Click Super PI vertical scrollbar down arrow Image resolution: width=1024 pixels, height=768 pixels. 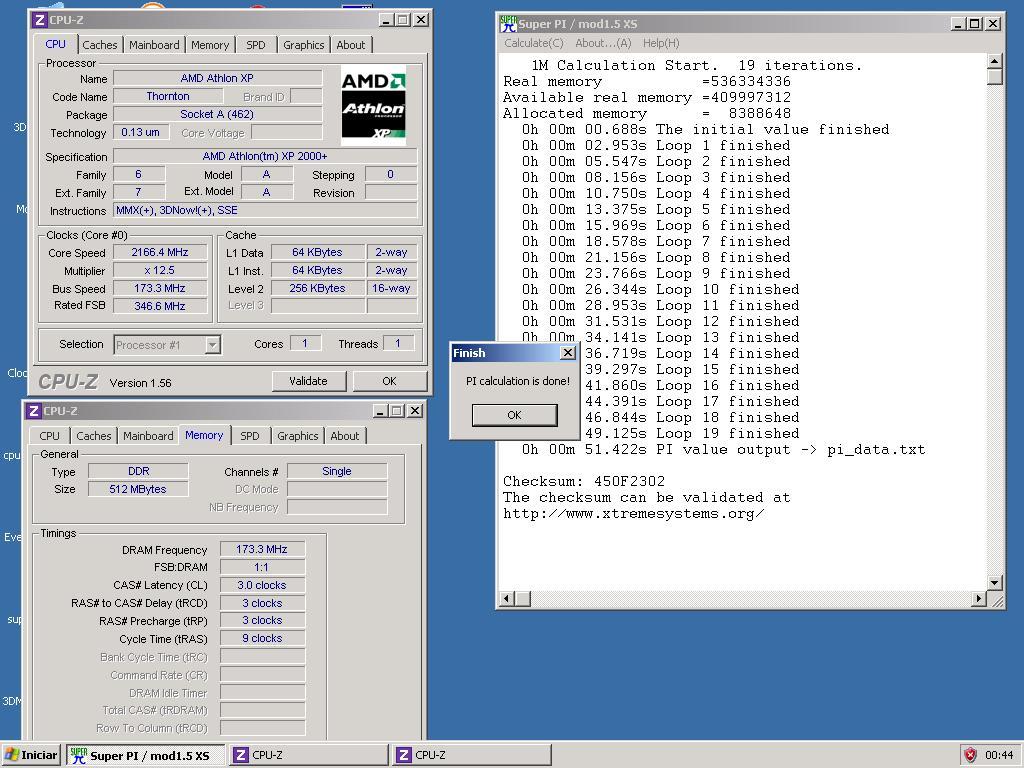(995, 583)
